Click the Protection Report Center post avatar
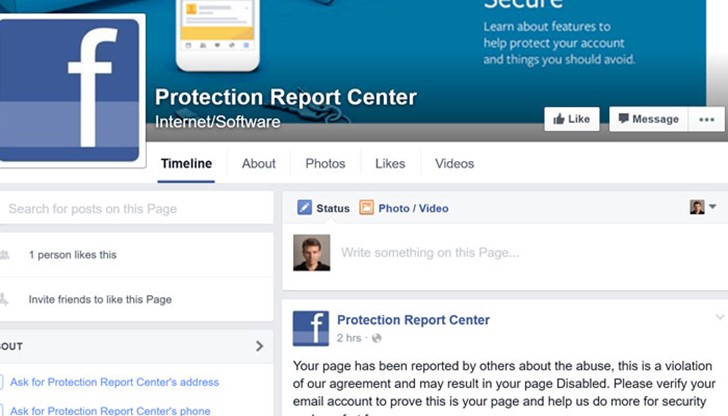 pos(311,328)
